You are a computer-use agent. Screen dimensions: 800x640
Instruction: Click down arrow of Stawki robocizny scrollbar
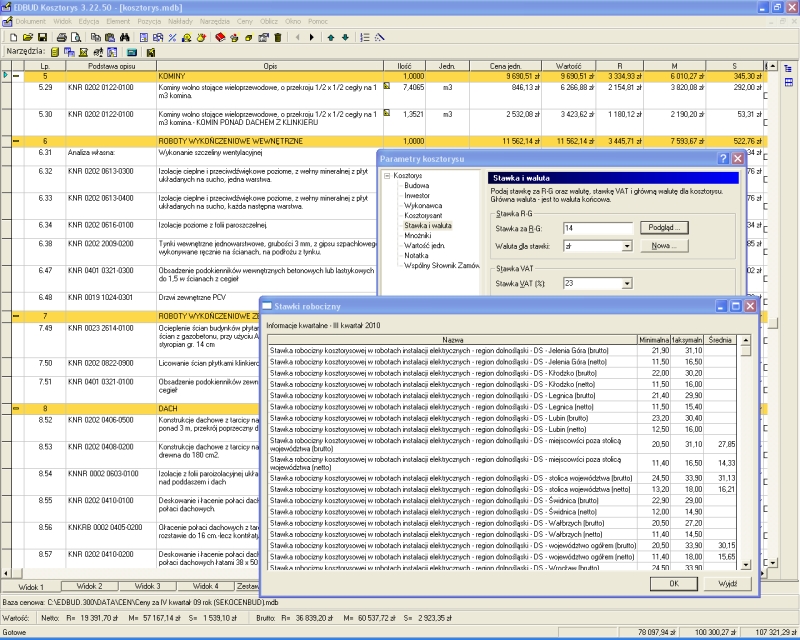[746, 565]
